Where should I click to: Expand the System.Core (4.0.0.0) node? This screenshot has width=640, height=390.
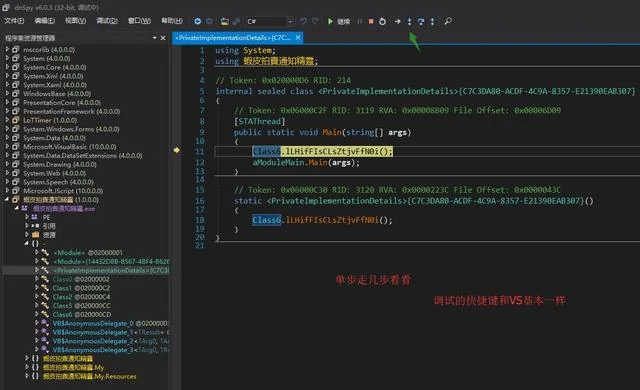pos(7,67)
